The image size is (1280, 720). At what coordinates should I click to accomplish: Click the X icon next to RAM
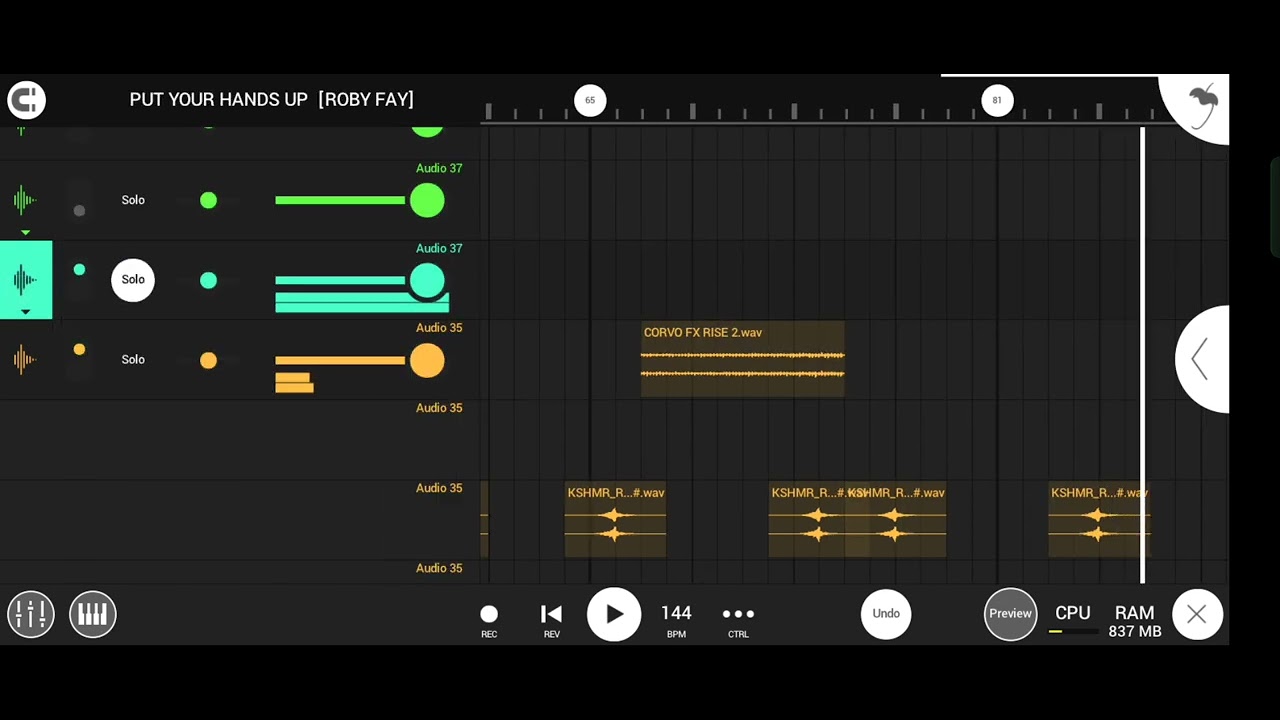[x=1196, y=614]
